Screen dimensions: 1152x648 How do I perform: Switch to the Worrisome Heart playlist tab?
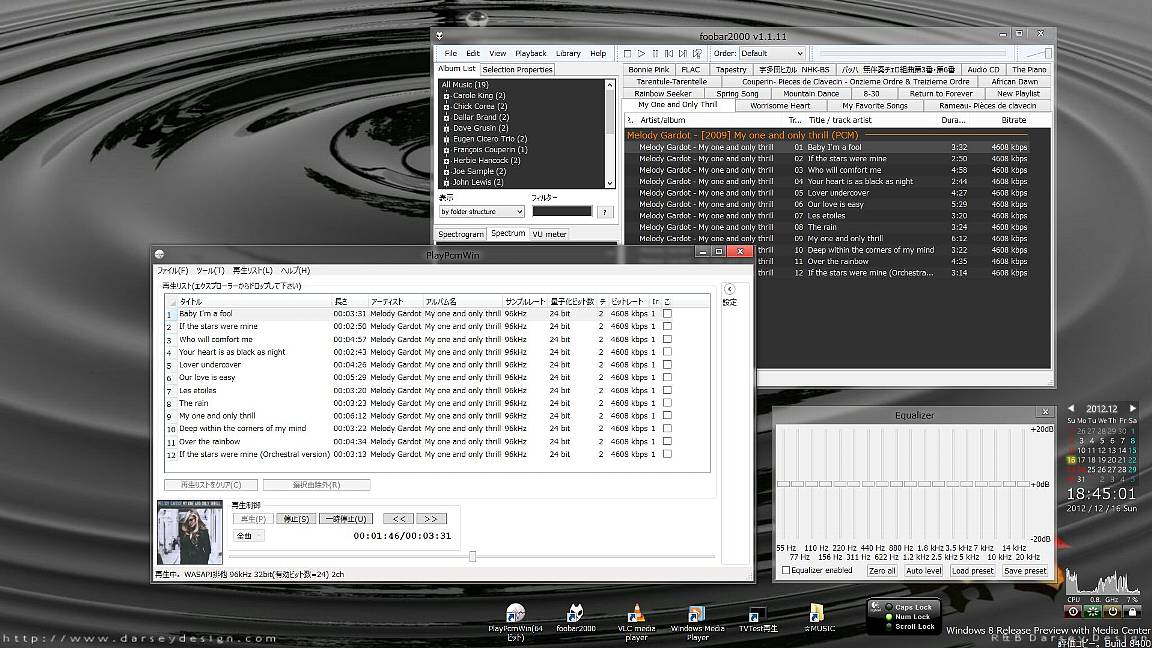tap(780, 105)
